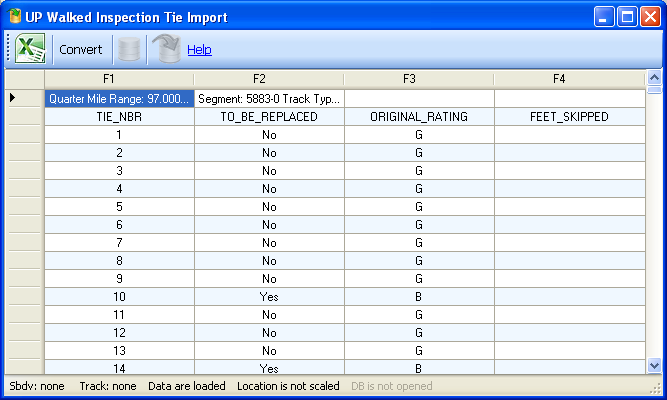Click the TIE_NBR header cell
The height and width of the screenshot is (400, 667).
[x=119, y=117]
